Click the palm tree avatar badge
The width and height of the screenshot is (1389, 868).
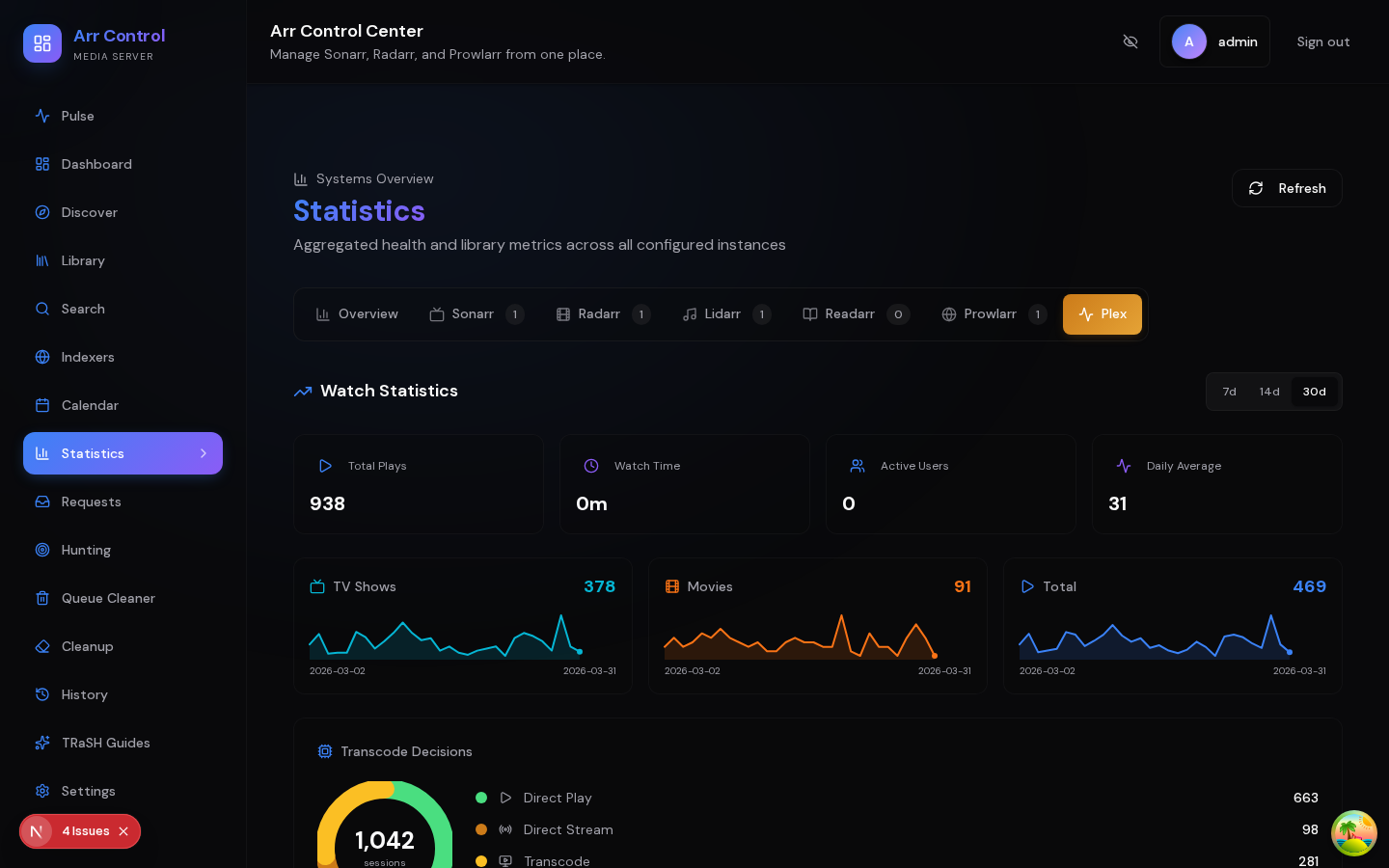pos(1354,833)
